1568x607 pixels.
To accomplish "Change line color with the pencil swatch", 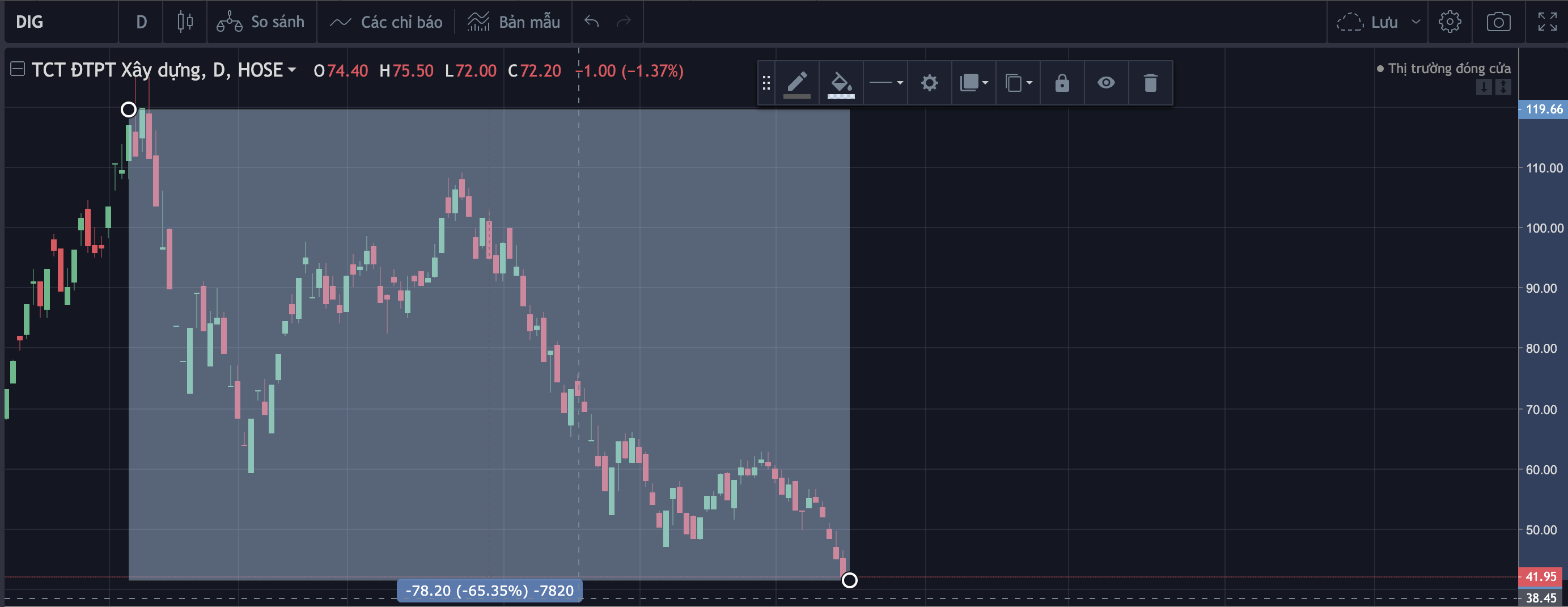I will 797,83.
